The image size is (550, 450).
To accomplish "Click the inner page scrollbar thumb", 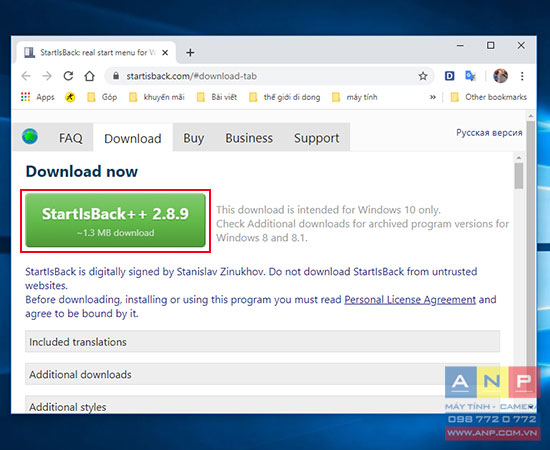I will (x=519, y=175).
